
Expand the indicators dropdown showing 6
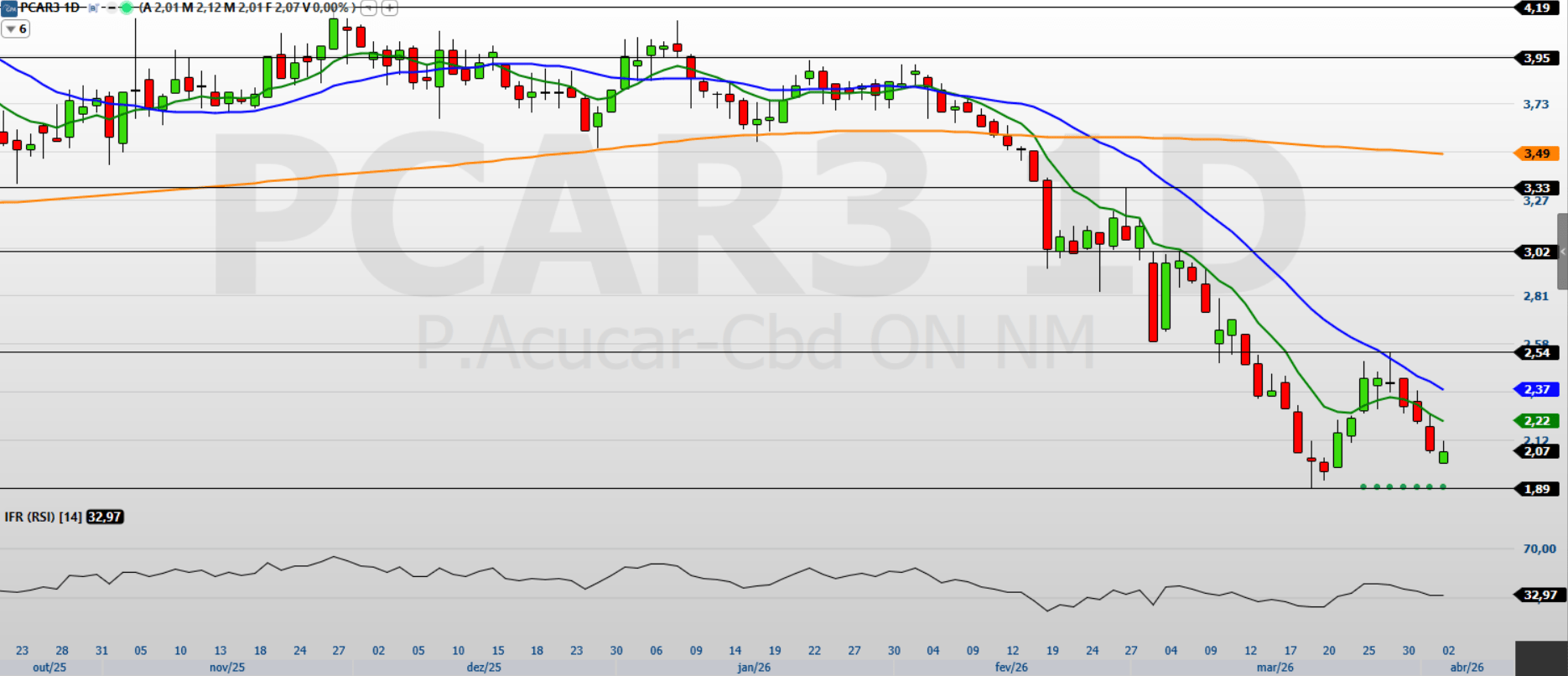[16, 29]
